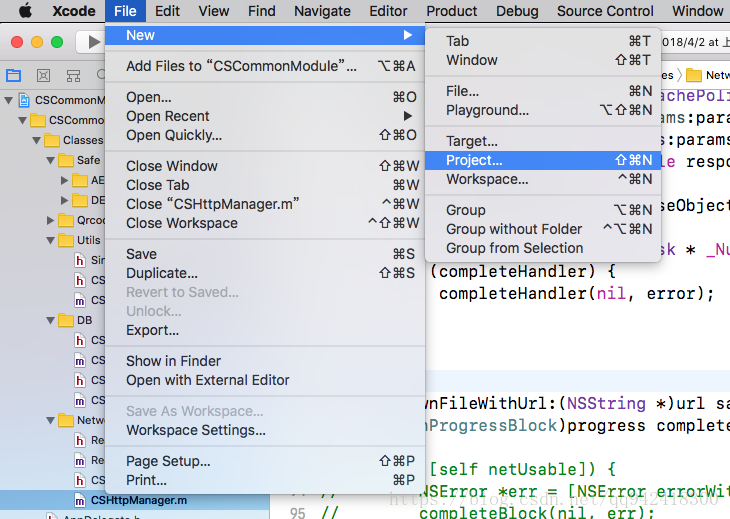Image resolution: width=730 pixels, height=519 pixels.
Task: Select Close Workspace
Action: [265, 223]
